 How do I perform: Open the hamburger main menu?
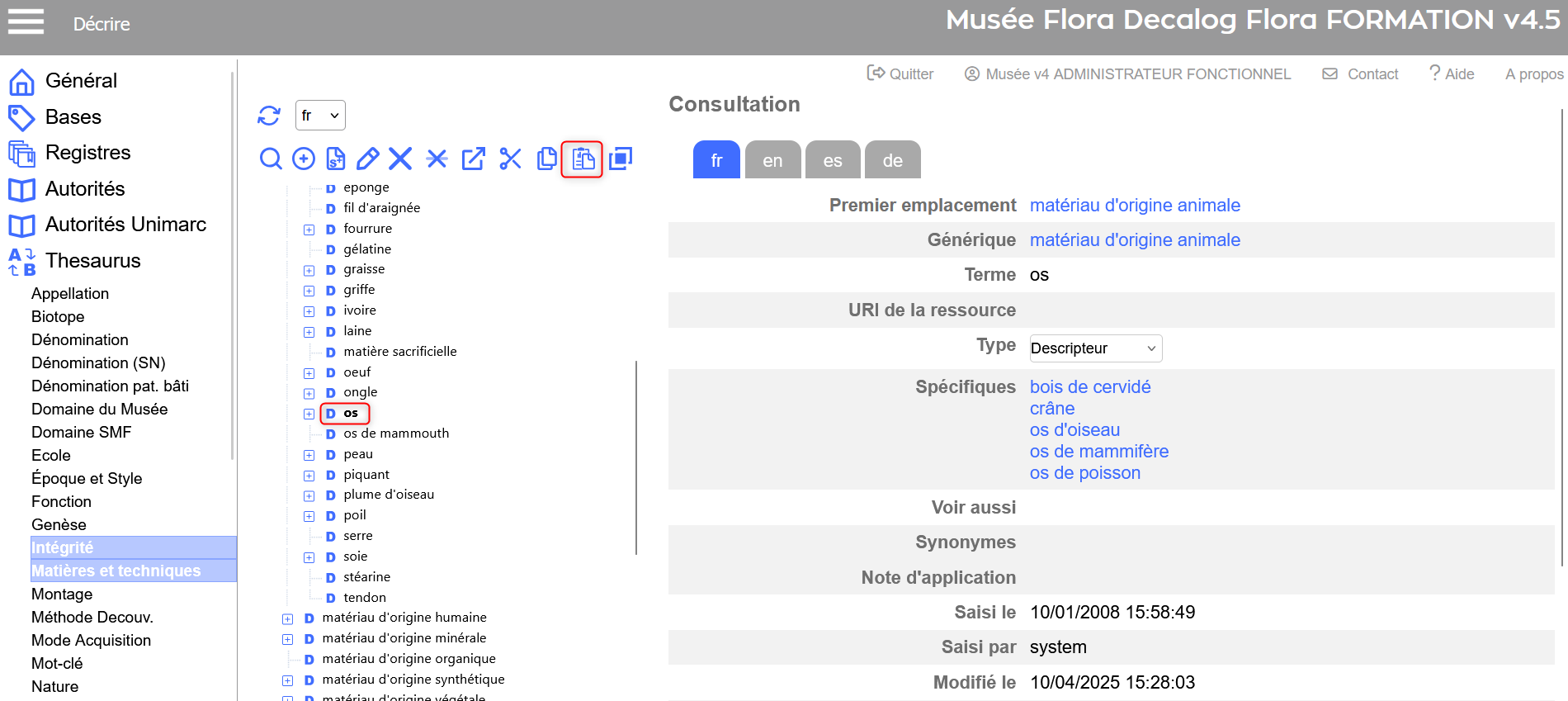(x=26, y=22)
